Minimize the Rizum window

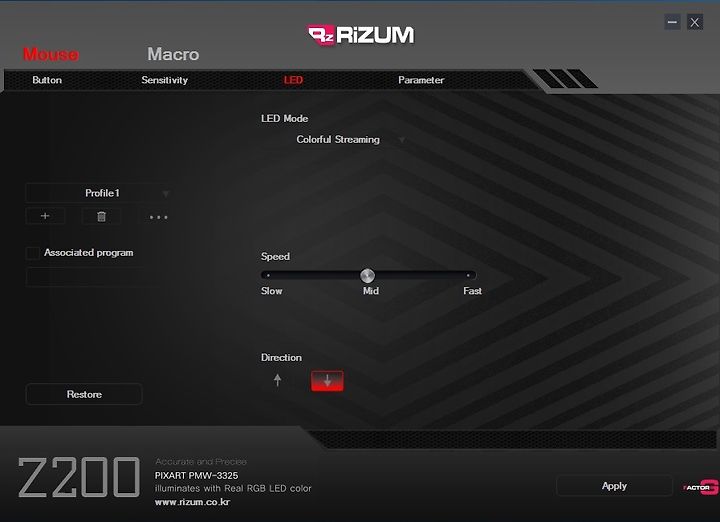(672, 22)
